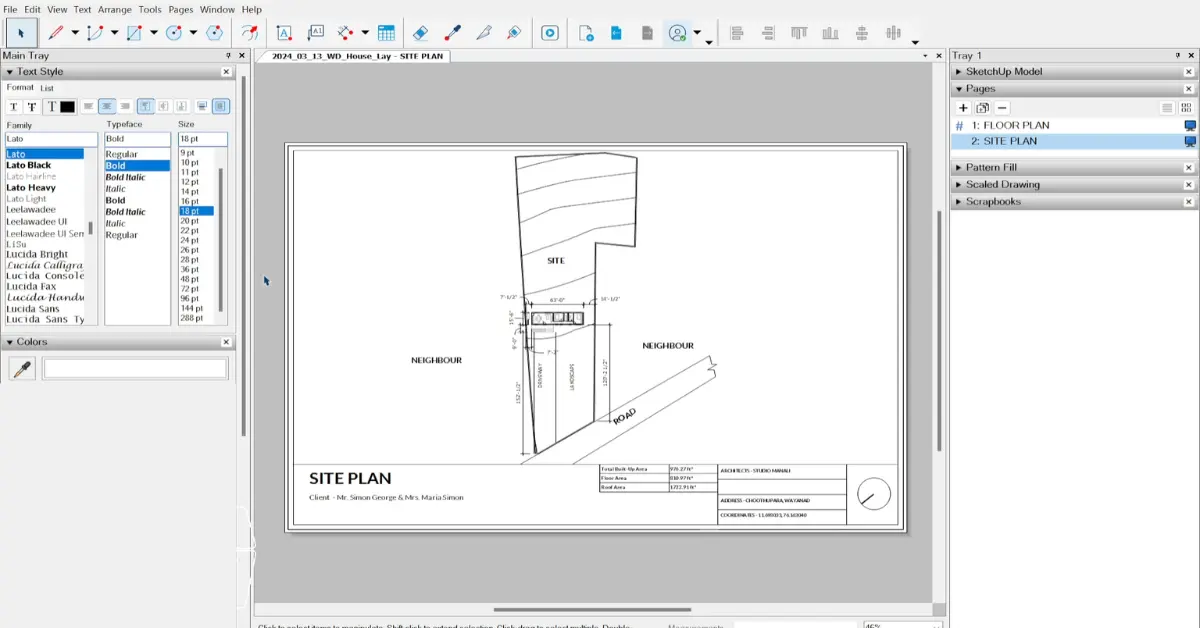
Task: Select the Rectangle tool in the toolbar
Action: tap(135, 32)
